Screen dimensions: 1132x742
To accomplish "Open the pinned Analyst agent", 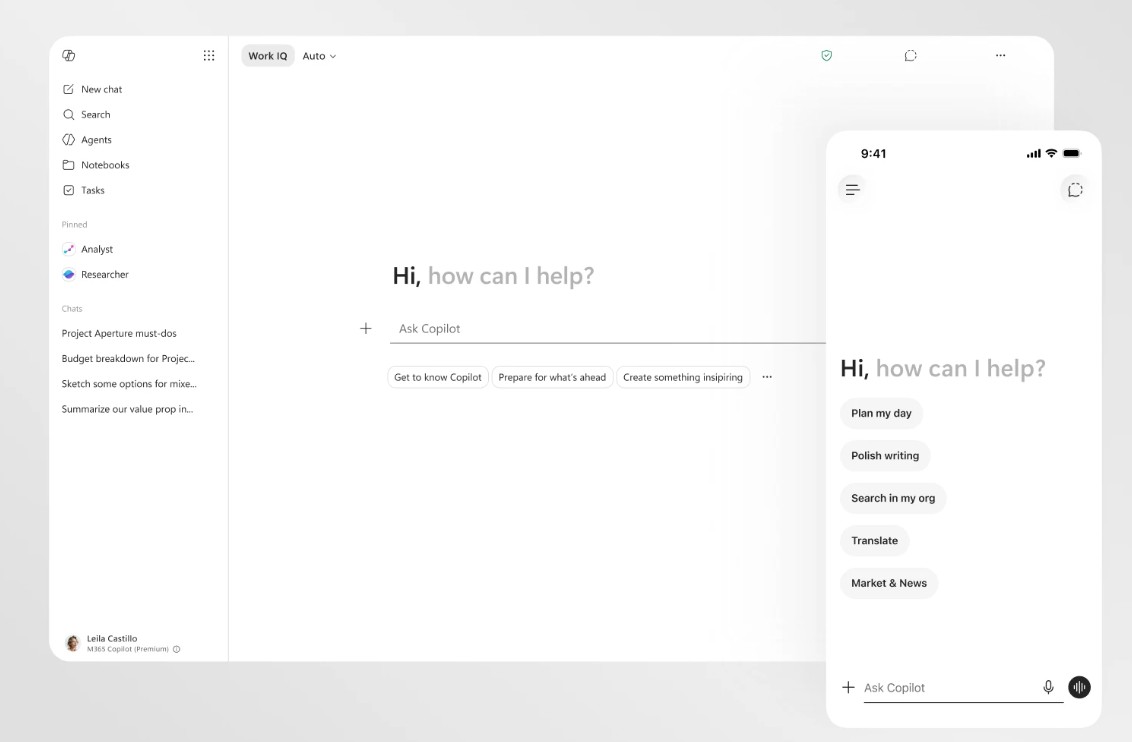I will 97,249.
